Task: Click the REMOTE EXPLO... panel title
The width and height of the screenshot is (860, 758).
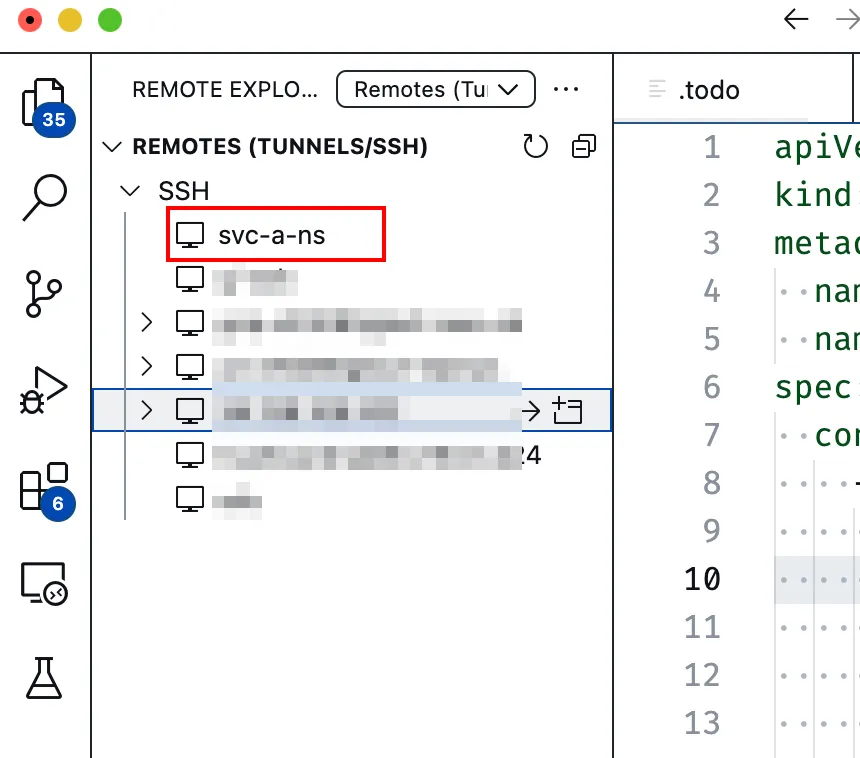Action: (225, 89)
